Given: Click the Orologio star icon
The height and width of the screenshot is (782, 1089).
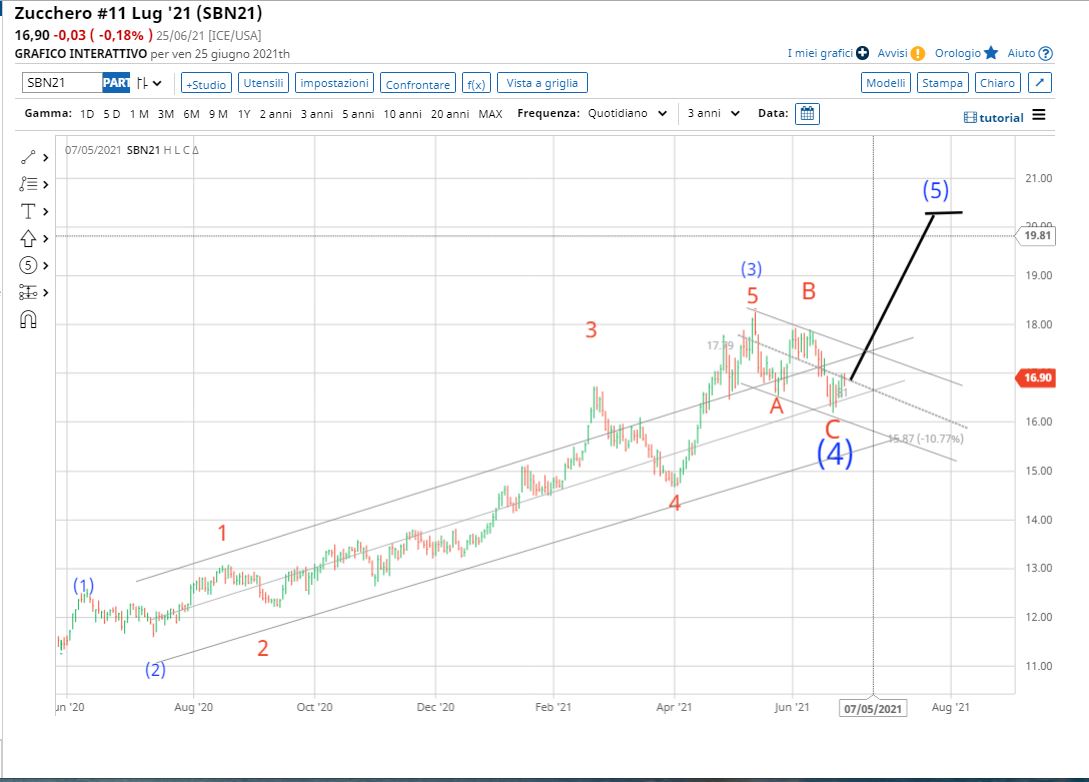Looking at the screenshot, I should (991, 53).
